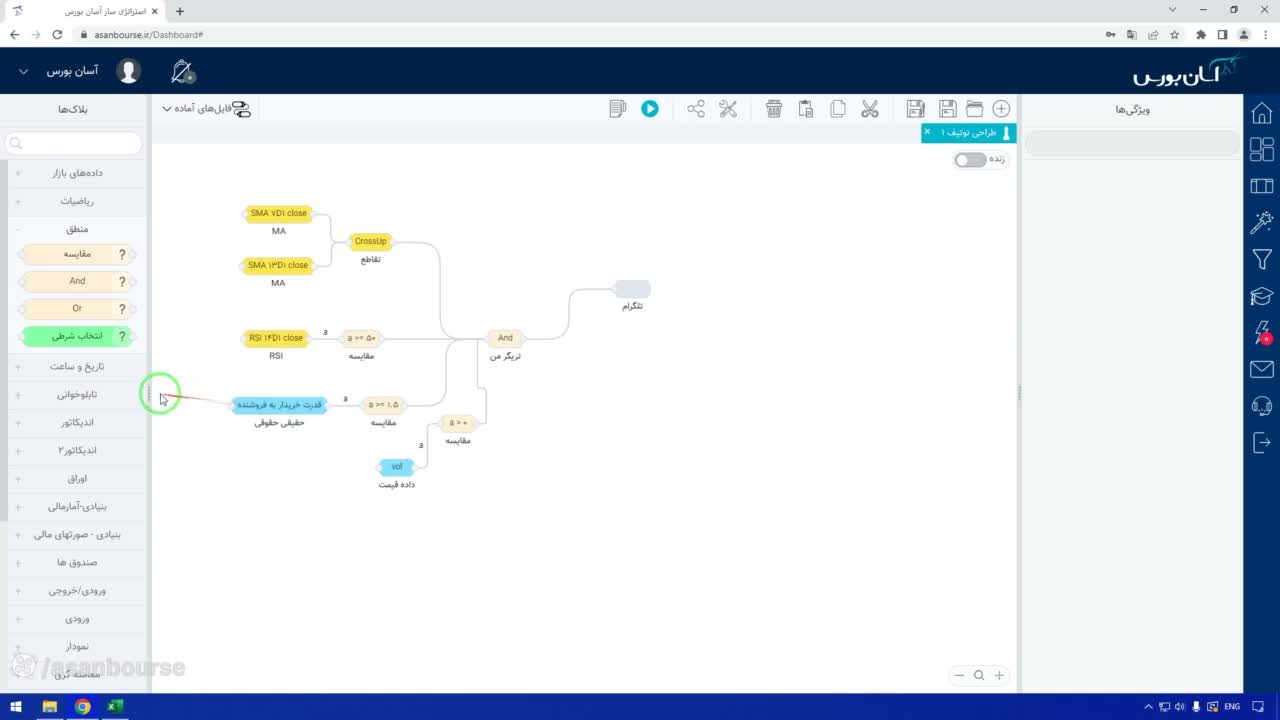
Task: Open the magic wand icon in sidebar
Action: [1262, 222]
